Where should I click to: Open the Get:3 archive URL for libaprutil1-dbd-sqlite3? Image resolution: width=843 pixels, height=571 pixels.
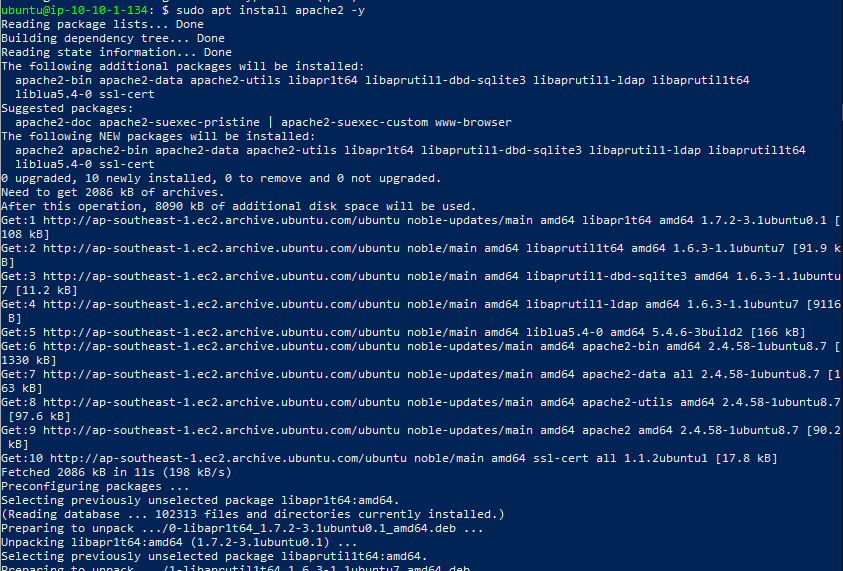[x=221, y=276]
